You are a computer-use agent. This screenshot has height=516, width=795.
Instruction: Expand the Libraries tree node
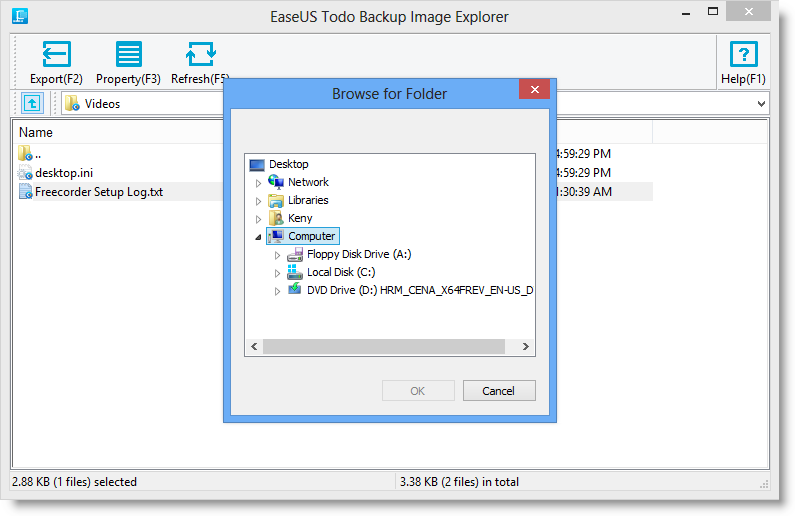[258, 201]
